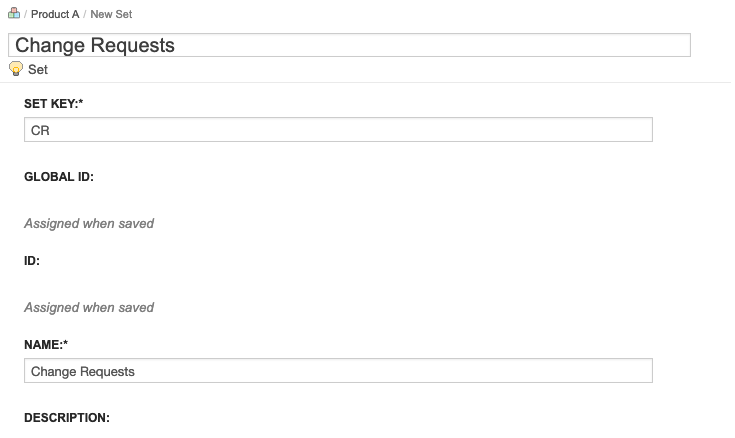Click the GLOBAL ID label
The height and width of the screenshot is (438, 735).
pos(58,177)
